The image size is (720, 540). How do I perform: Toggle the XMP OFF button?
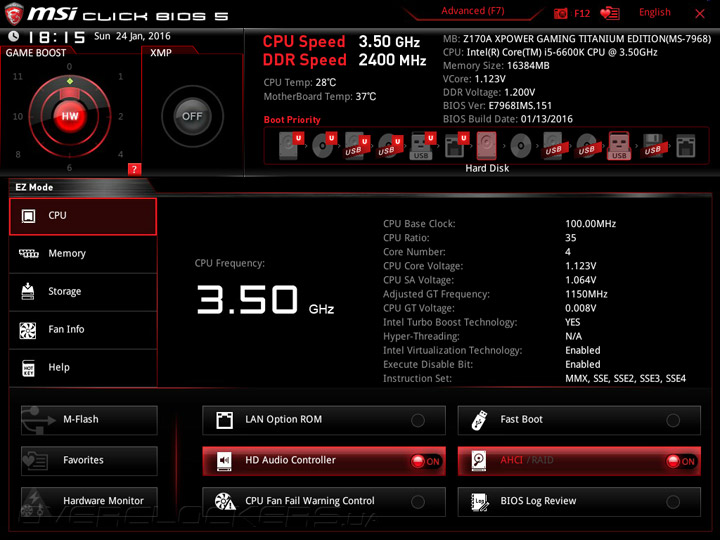192,116
